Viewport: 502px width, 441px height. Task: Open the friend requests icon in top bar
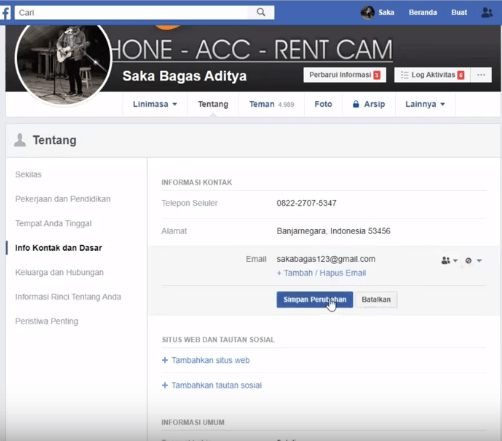point(487,13)
